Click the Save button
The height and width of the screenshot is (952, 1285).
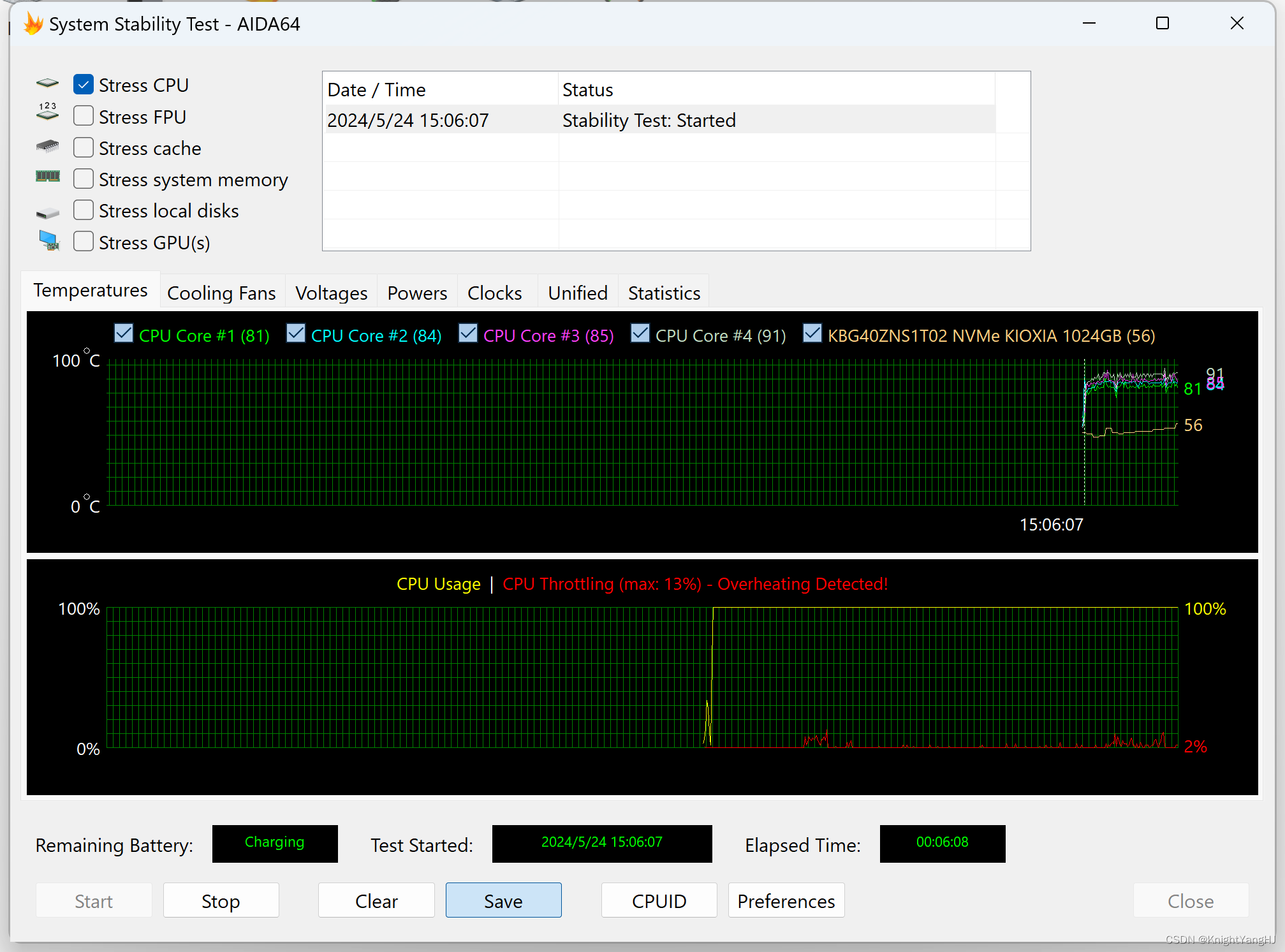pyautogui.click(x=502, y=900)
